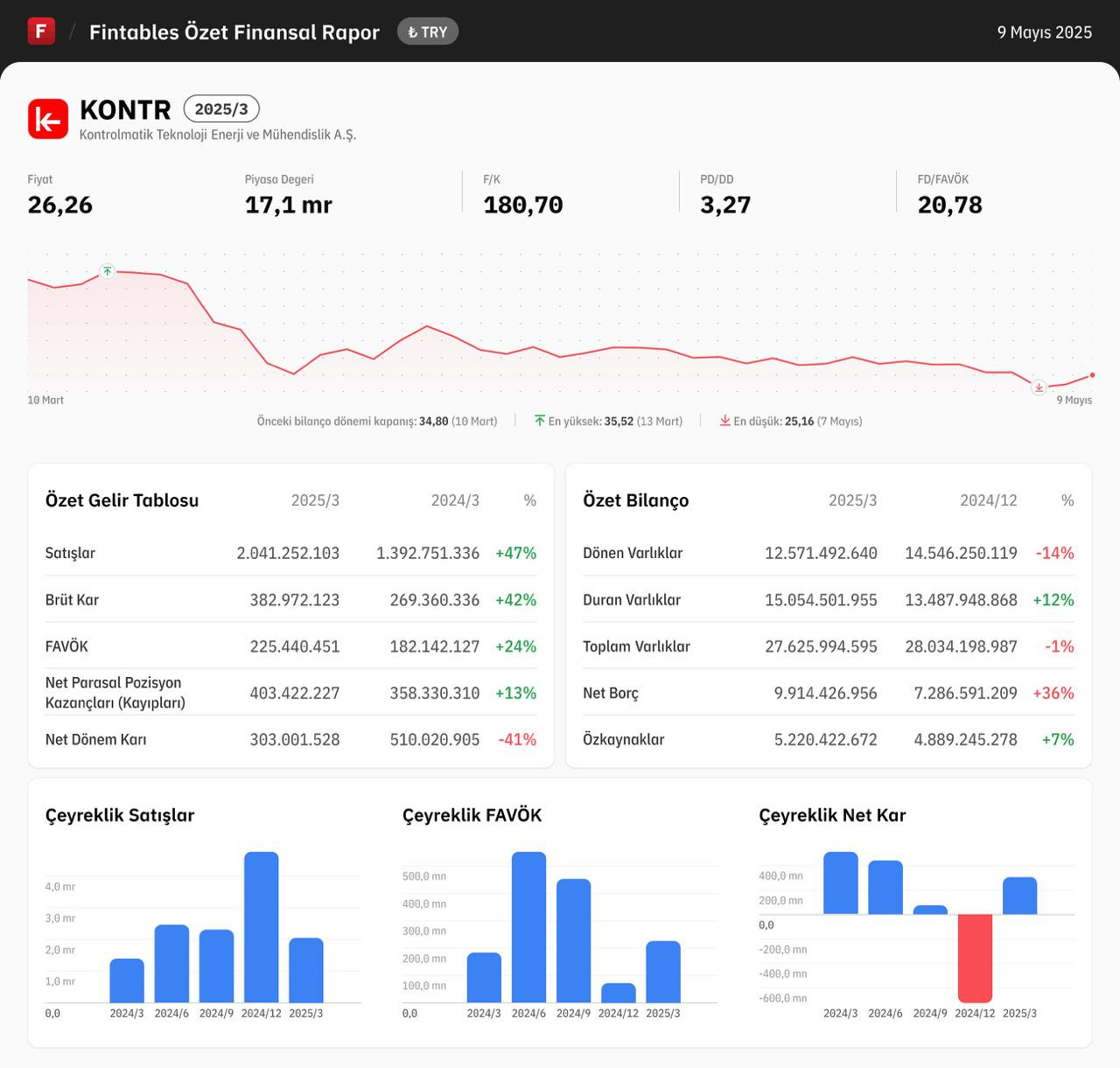Click the 9 Mayıs 2025 date
Image resolution: width=1120 pixels, height=1068 pixels.
pos(1045,32)
